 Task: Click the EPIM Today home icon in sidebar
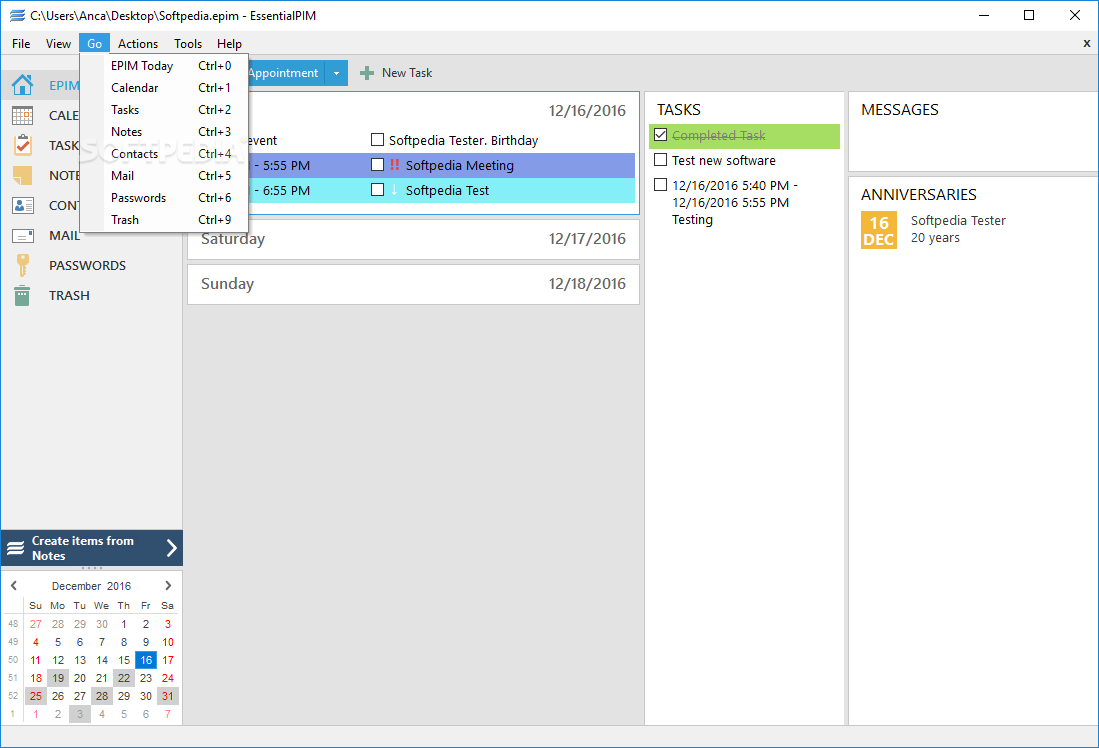click(22, 85)
